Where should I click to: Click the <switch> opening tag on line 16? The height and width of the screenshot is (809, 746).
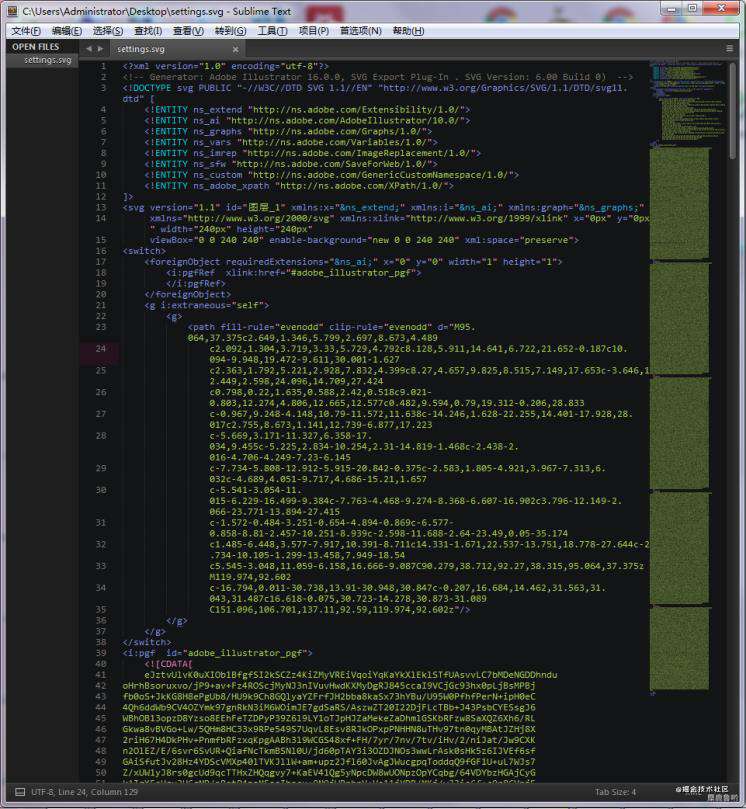[144, 251]
